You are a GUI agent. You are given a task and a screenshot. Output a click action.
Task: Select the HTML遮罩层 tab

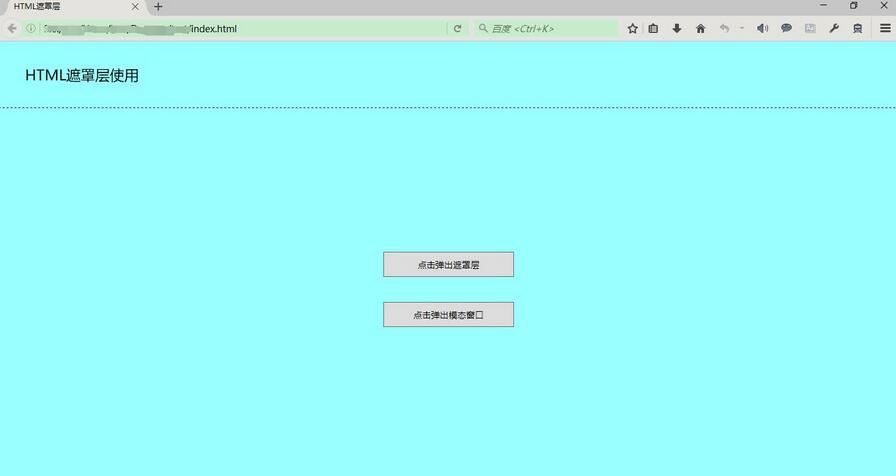pyautogui.click(x=60, y=7)
